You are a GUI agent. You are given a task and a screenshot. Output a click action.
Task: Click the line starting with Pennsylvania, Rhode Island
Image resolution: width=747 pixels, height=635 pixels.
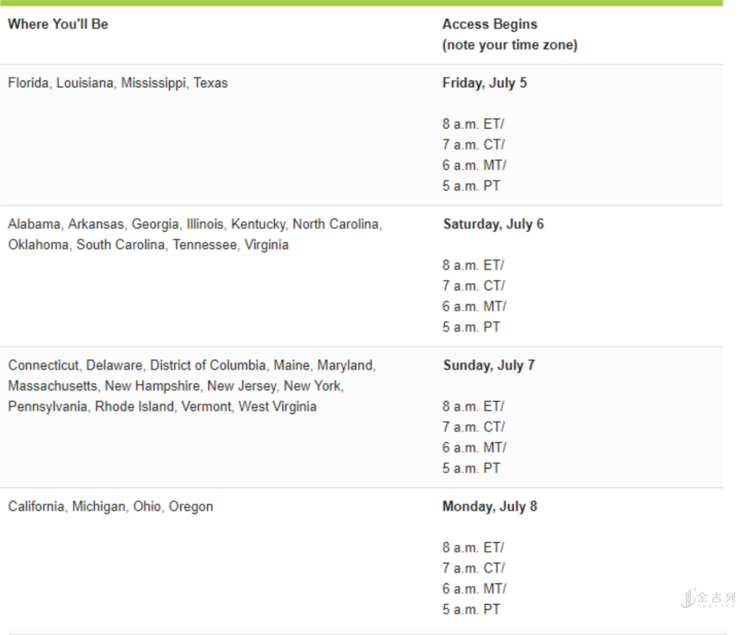tap(162, 407)
